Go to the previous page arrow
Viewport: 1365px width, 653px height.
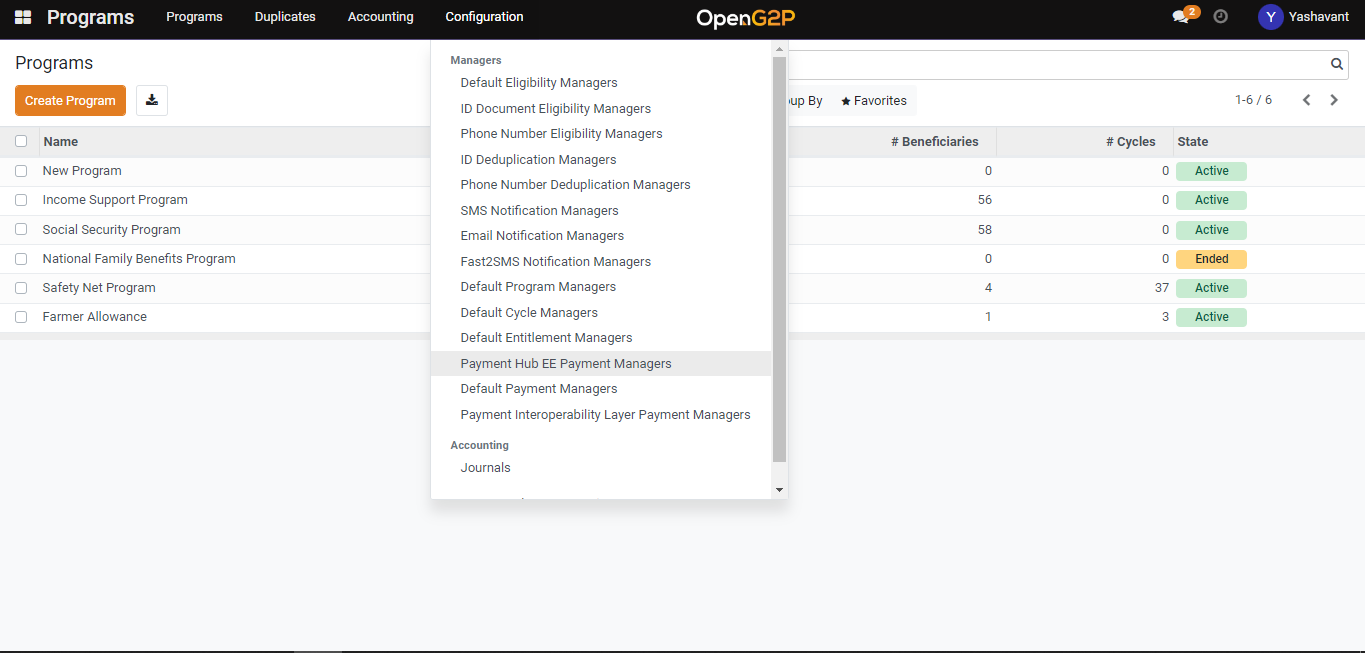tap(1306, 100)
